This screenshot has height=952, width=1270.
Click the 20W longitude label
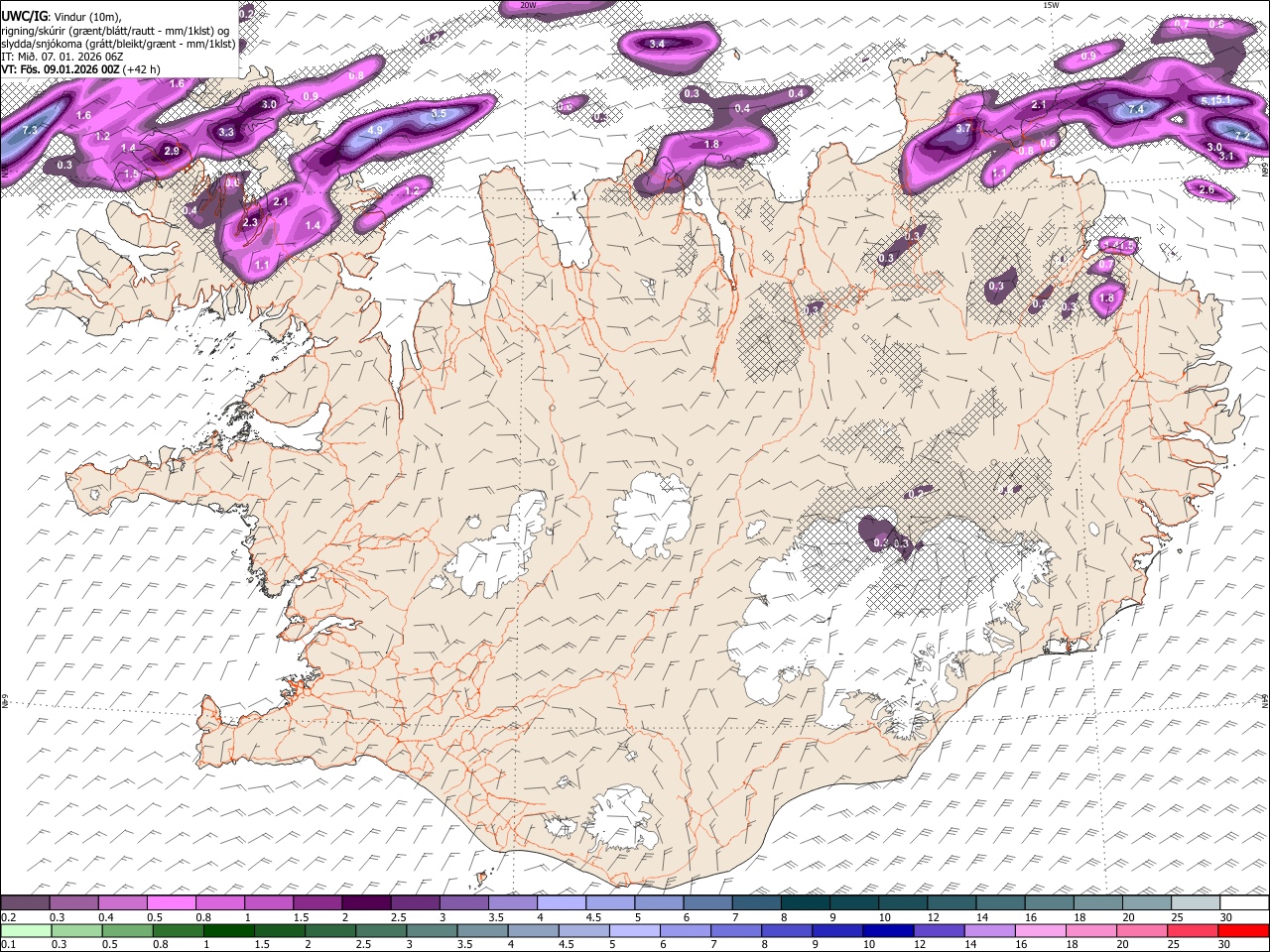[x=529, y=5]
